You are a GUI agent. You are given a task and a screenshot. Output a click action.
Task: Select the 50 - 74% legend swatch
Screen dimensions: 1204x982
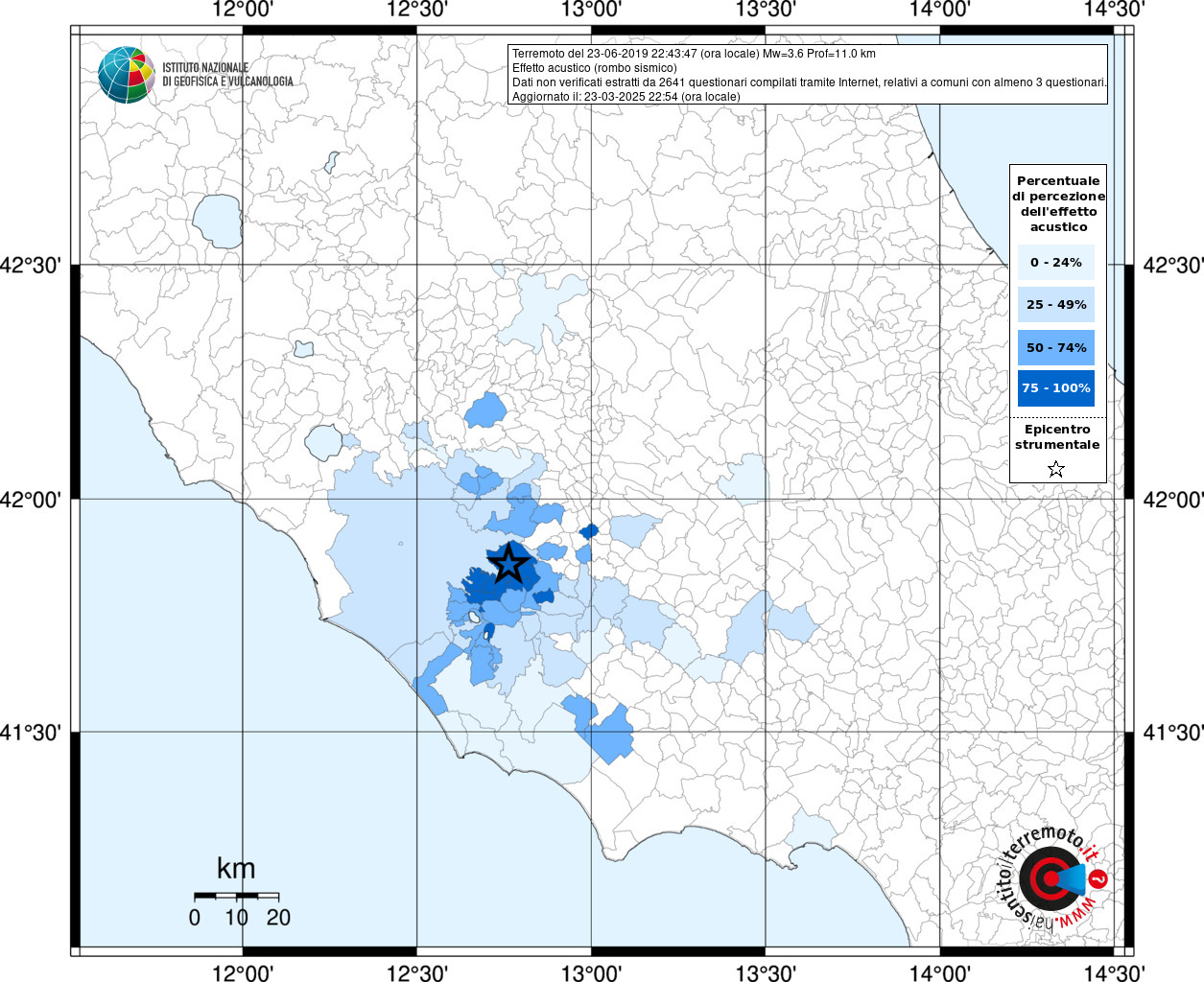click(x=1056, y=347)
